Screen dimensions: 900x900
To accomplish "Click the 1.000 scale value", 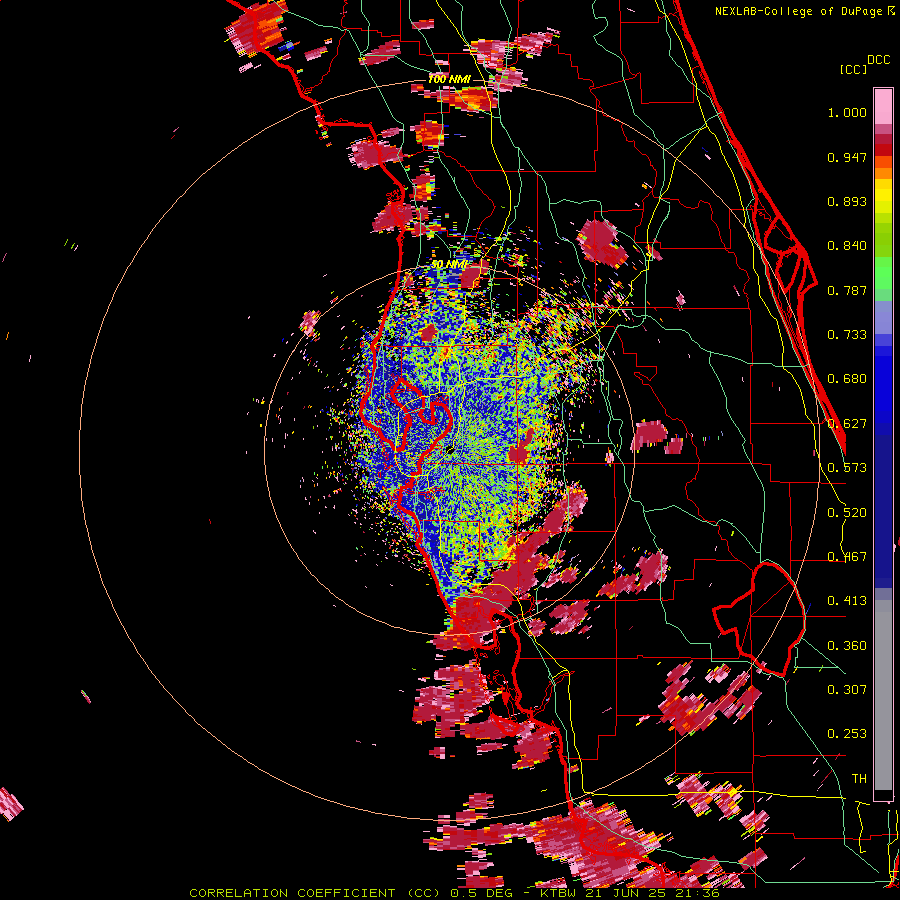I will (x=847, y=112).
